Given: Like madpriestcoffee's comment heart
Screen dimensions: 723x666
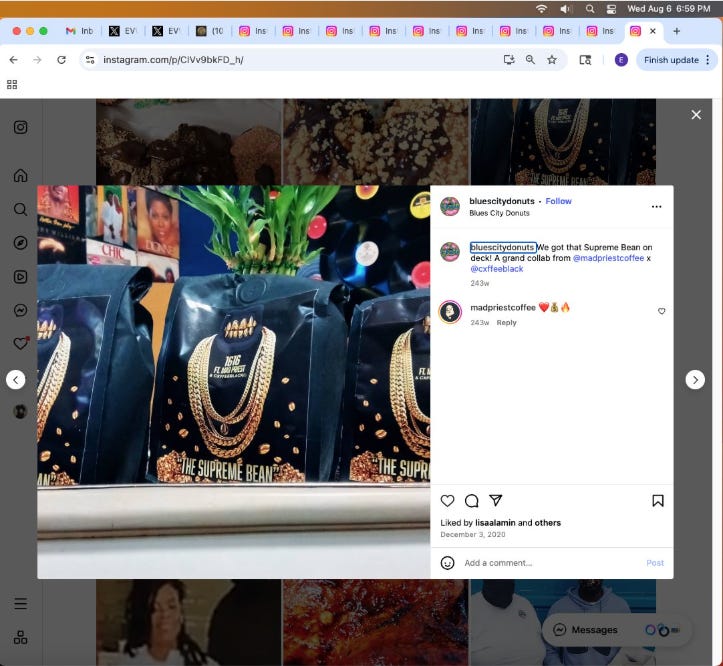Looking at the screenshot, I should coord(662,311).
